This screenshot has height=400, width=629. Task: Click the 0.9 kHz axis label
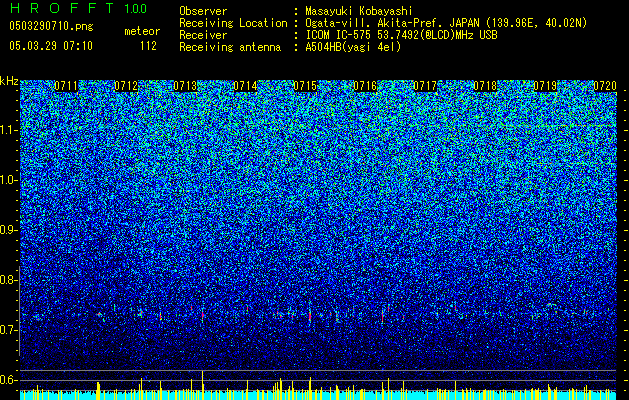(x=8, y=230)
